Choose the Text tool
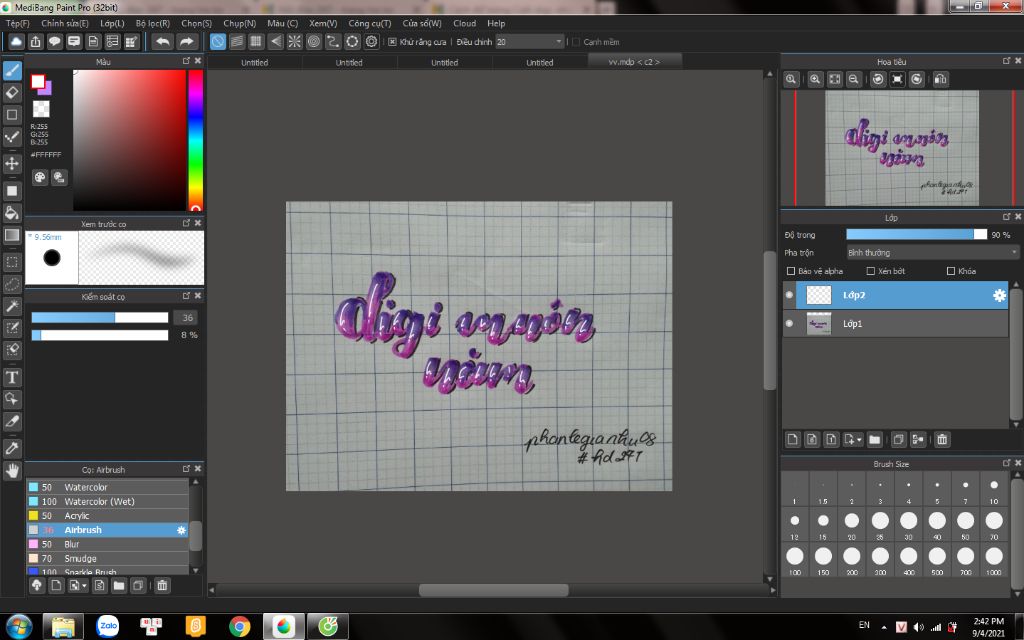The width and height of the screenshot is (1024, 640). tap(13, 377)
